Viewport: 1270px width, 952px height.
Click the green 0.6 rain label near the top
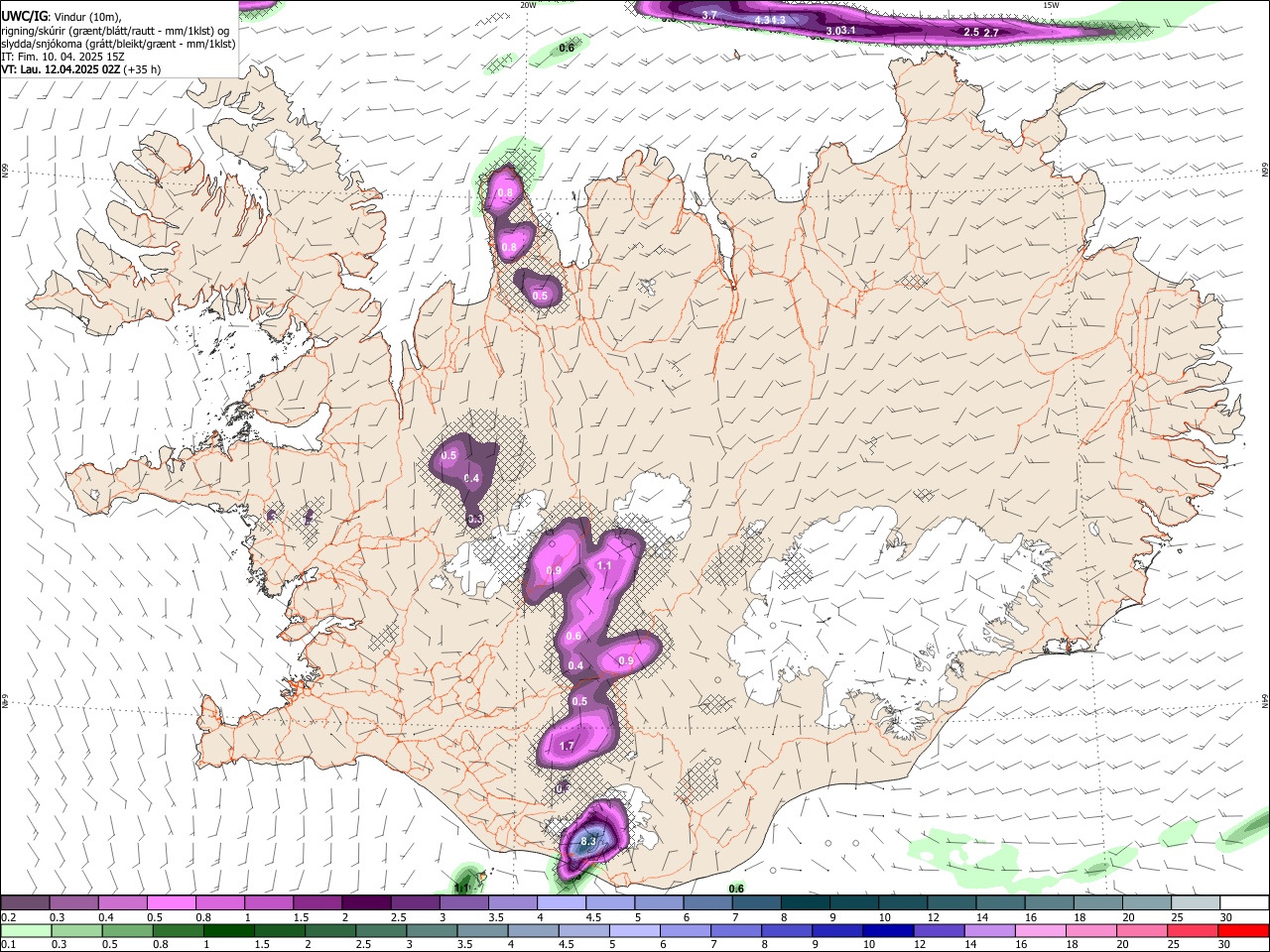[567, 47]
